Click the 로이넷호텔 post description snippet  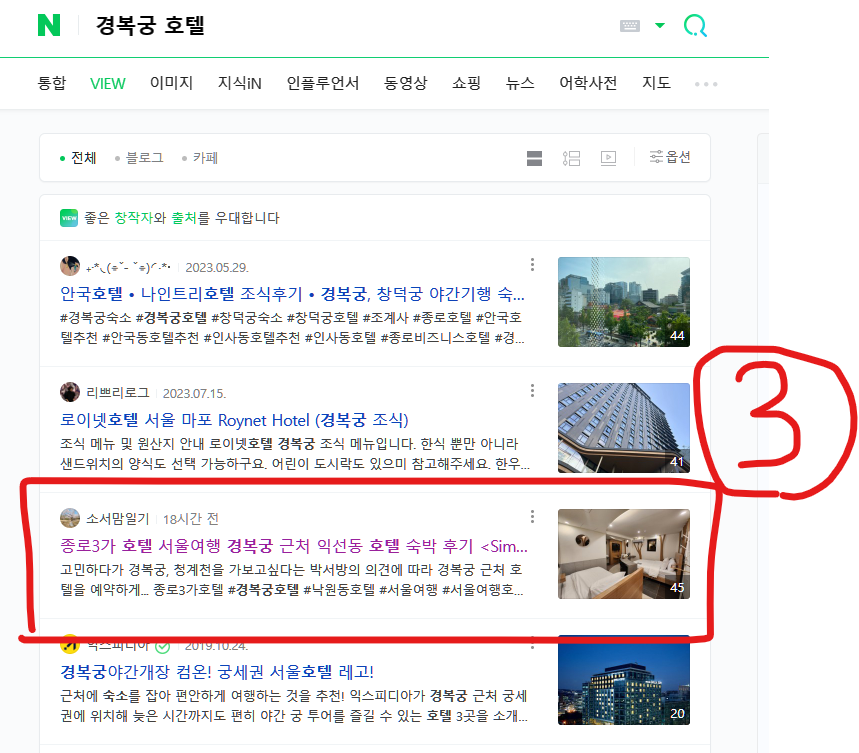pyautogui.click(x=295, y=453)
